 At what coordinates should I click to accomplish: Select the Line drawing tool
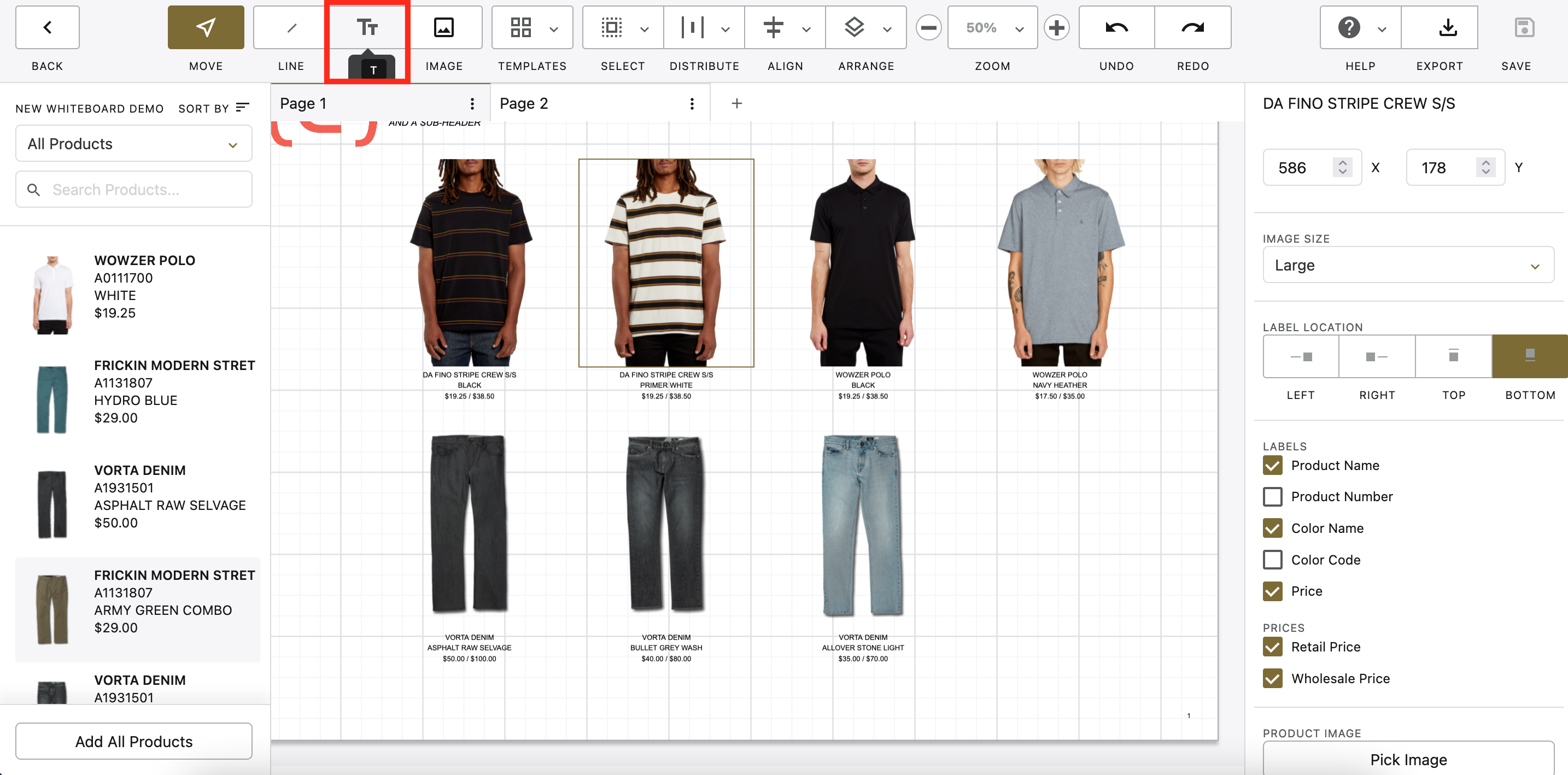(x=291, y=27)
